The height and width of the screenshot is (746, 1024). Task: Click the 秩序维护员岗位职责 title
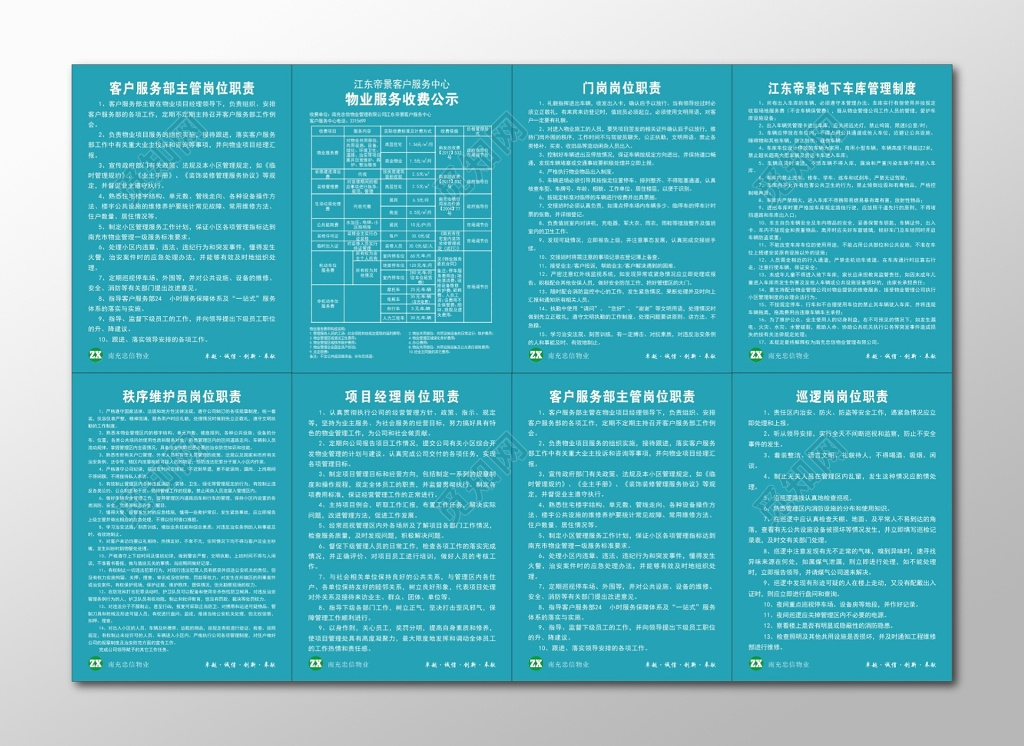(x=181, y=396)
